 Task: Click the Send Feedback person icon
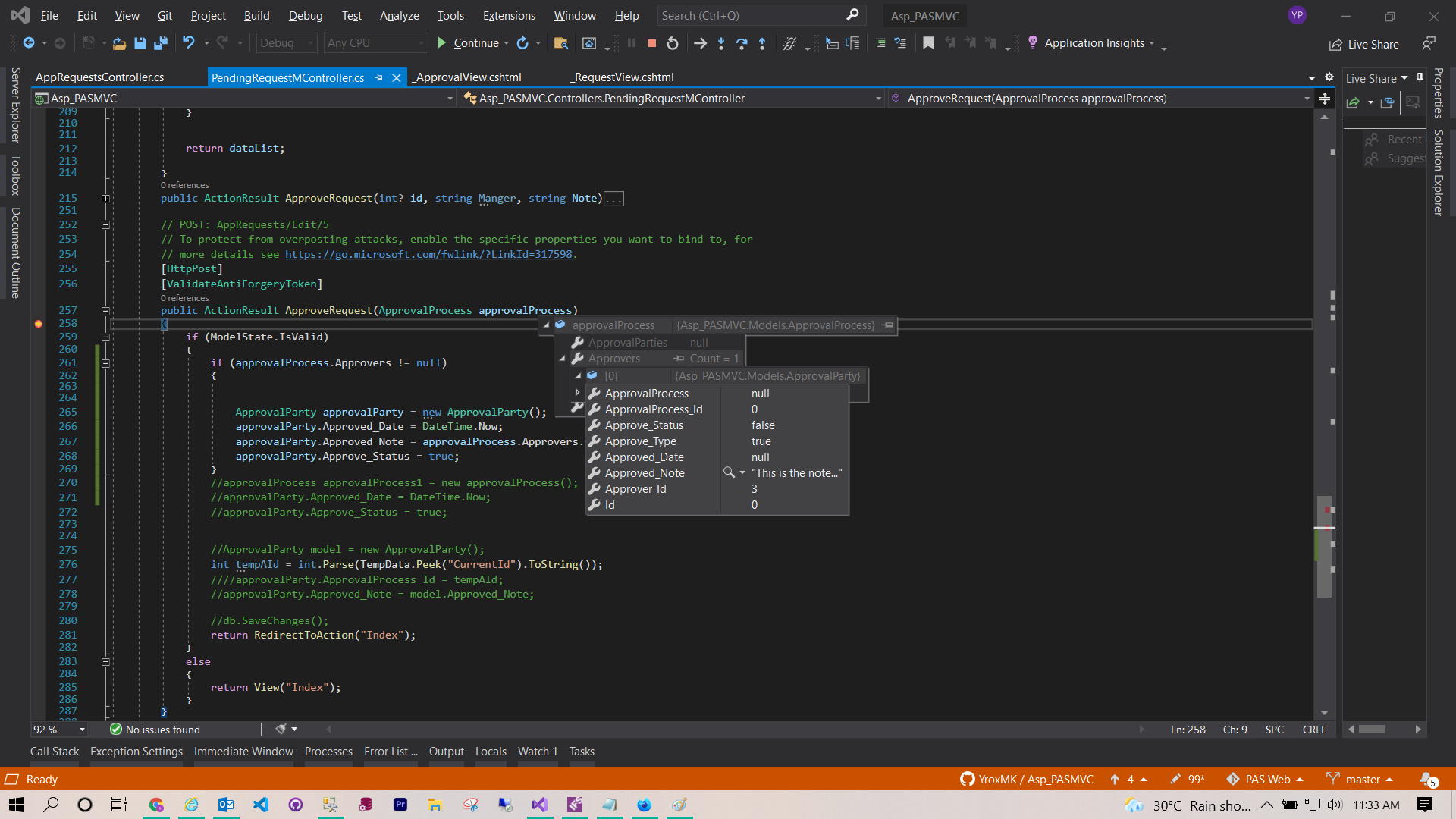point(1429,43)
